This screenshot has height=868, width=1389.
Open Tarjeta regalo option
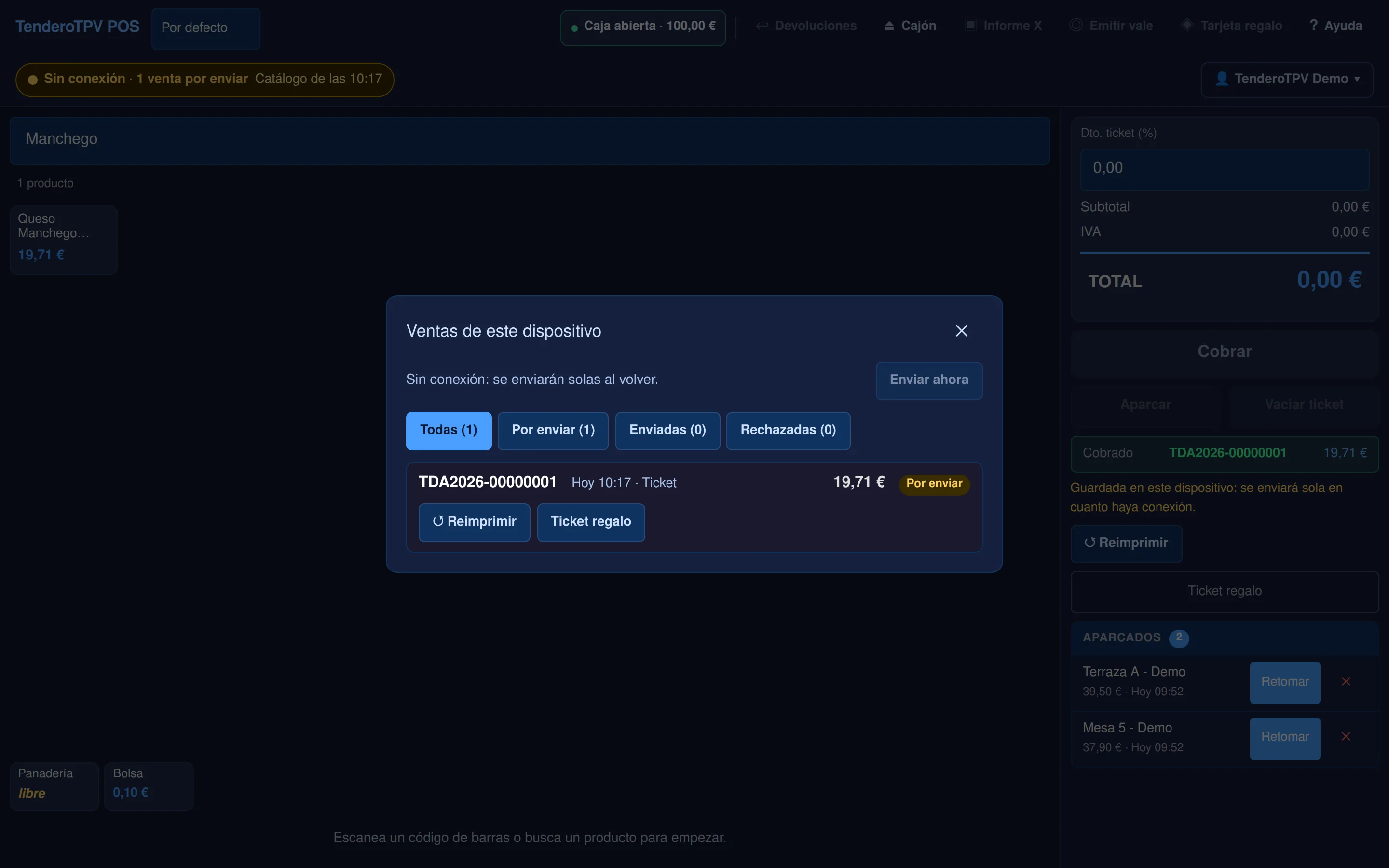click(1232, 26)
